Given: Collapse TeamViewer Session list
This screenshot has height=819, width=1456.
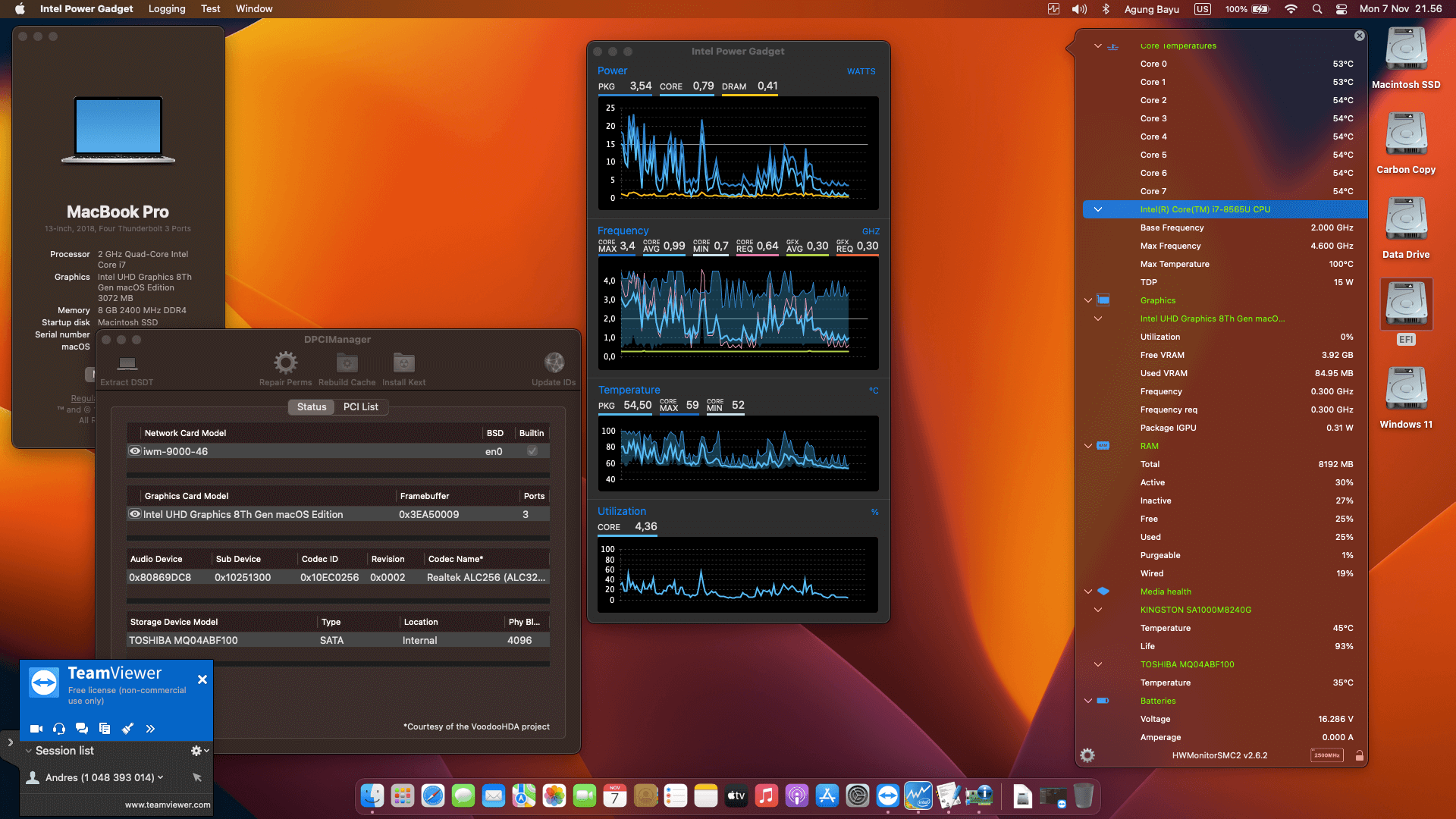Looking at the screenshot, I should tap(29, 751).
